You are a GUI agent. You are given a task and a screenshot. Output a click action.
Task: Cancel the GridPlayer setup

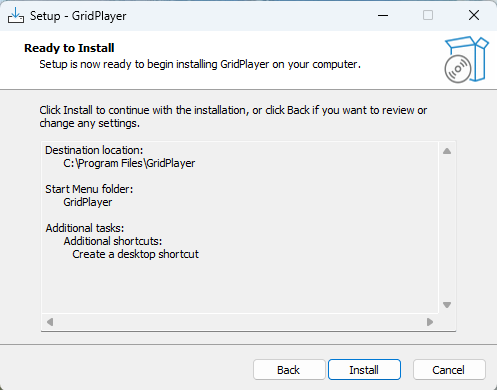click(x=449, y=370)
